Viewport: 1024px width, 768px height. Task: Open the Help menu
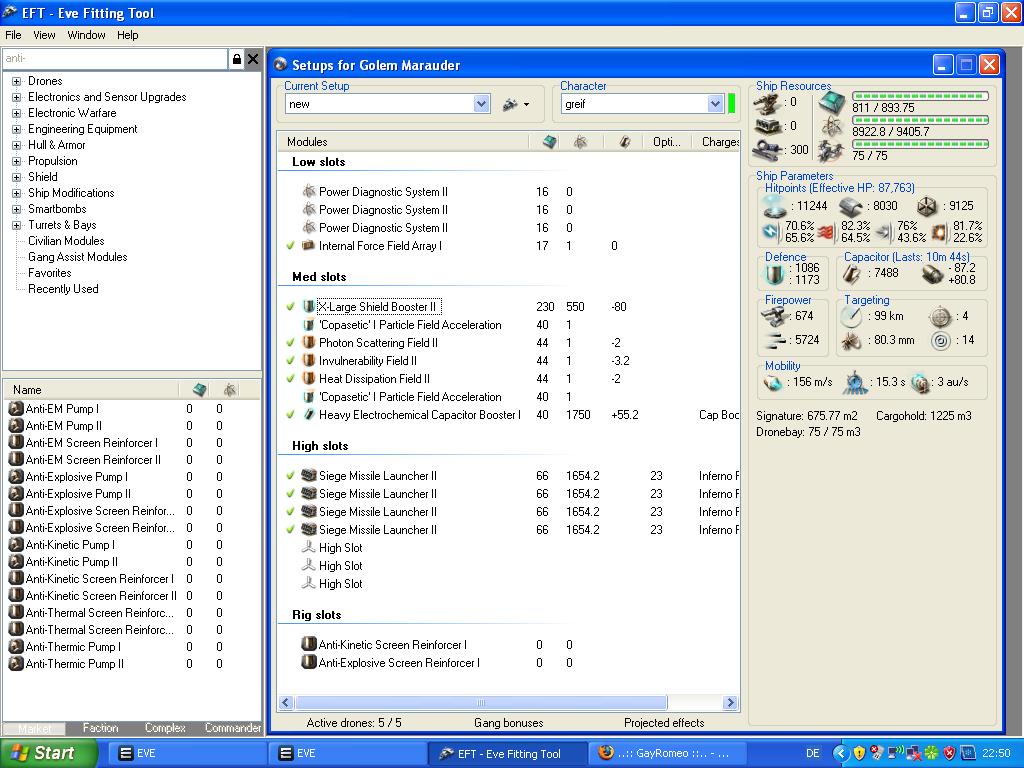coord(128,35)
